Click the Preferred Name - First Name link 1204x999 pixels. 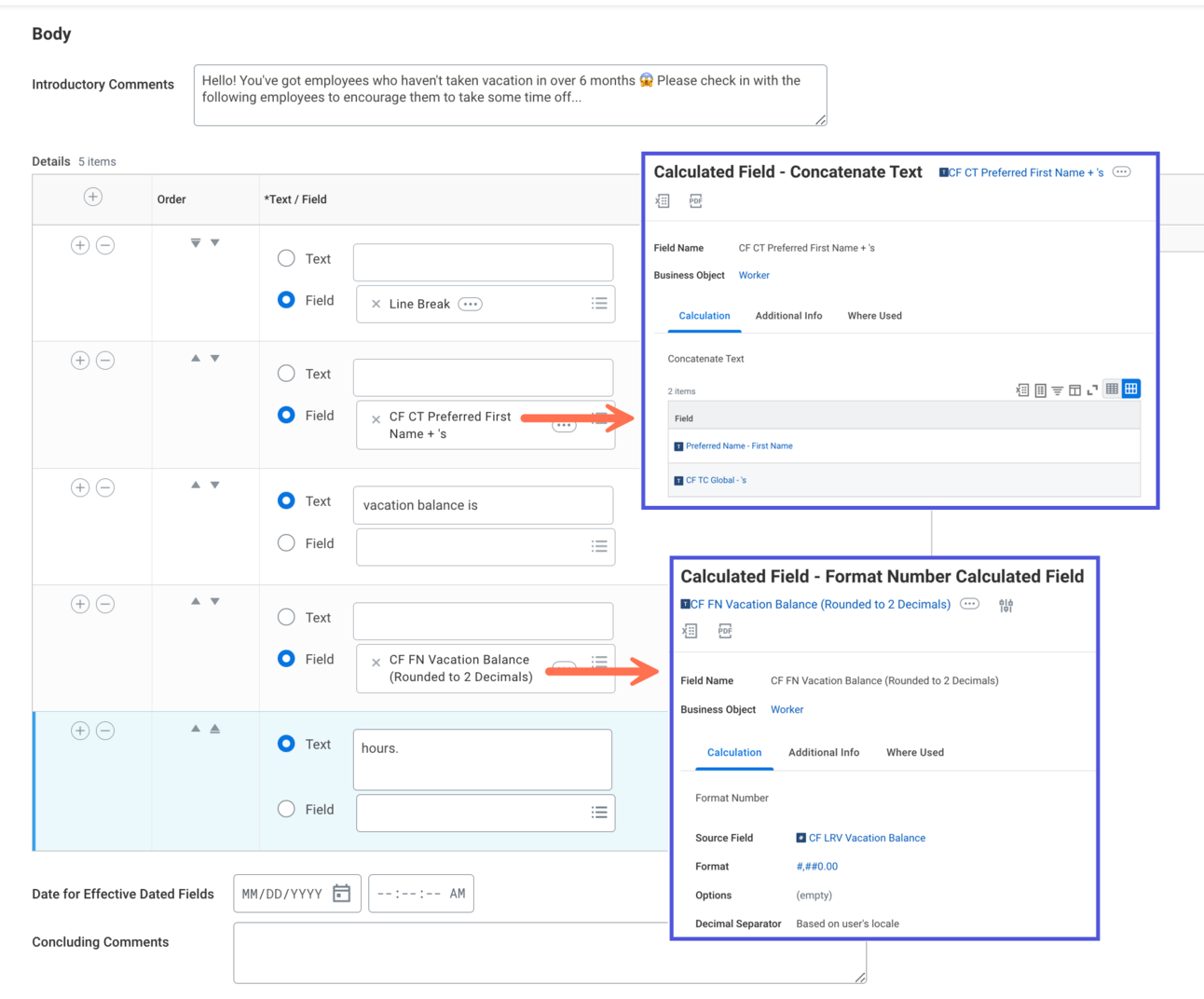(x=739, y=446)
